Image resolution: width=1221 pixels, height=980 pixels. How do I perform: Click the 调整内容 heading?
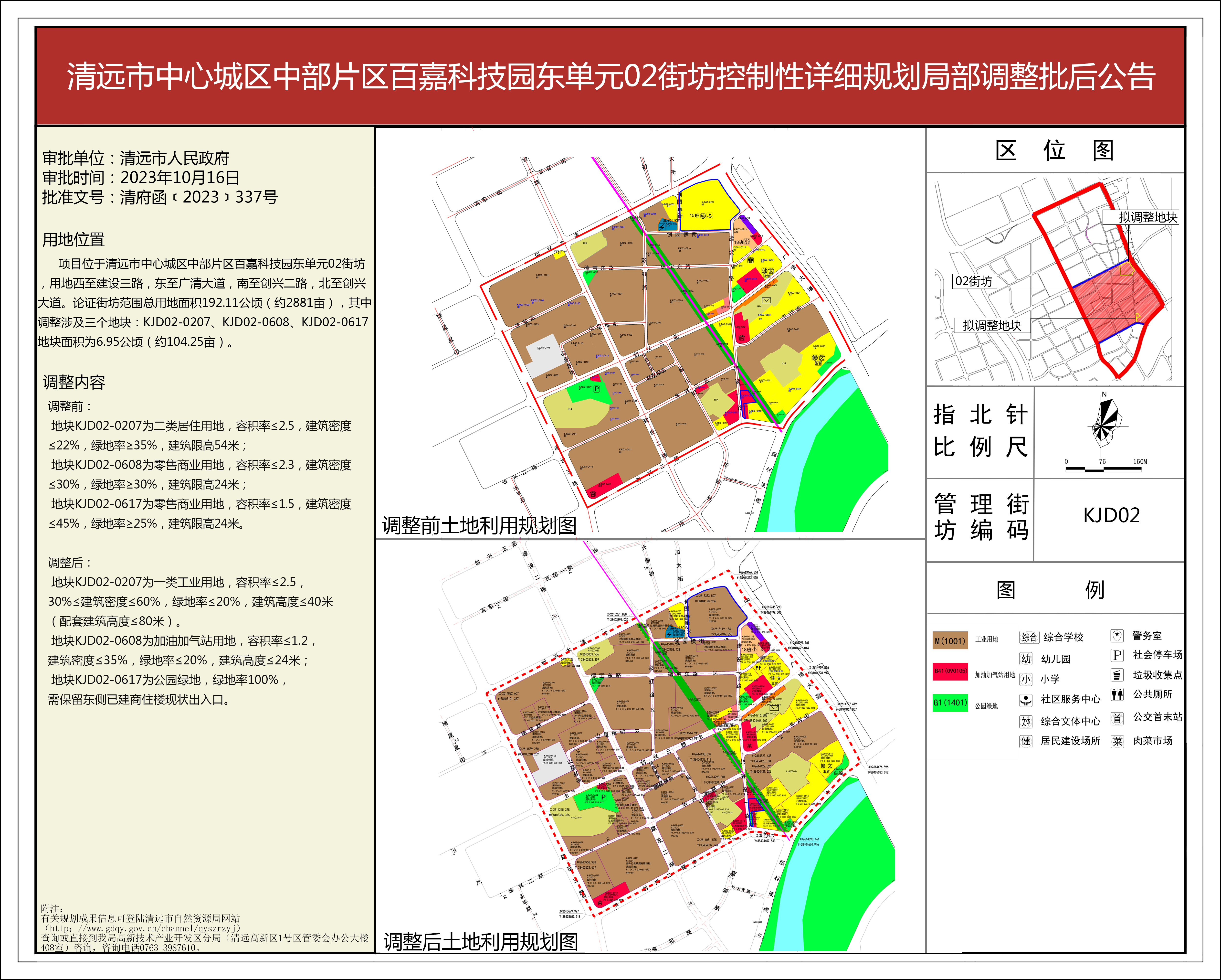point(74,382)
